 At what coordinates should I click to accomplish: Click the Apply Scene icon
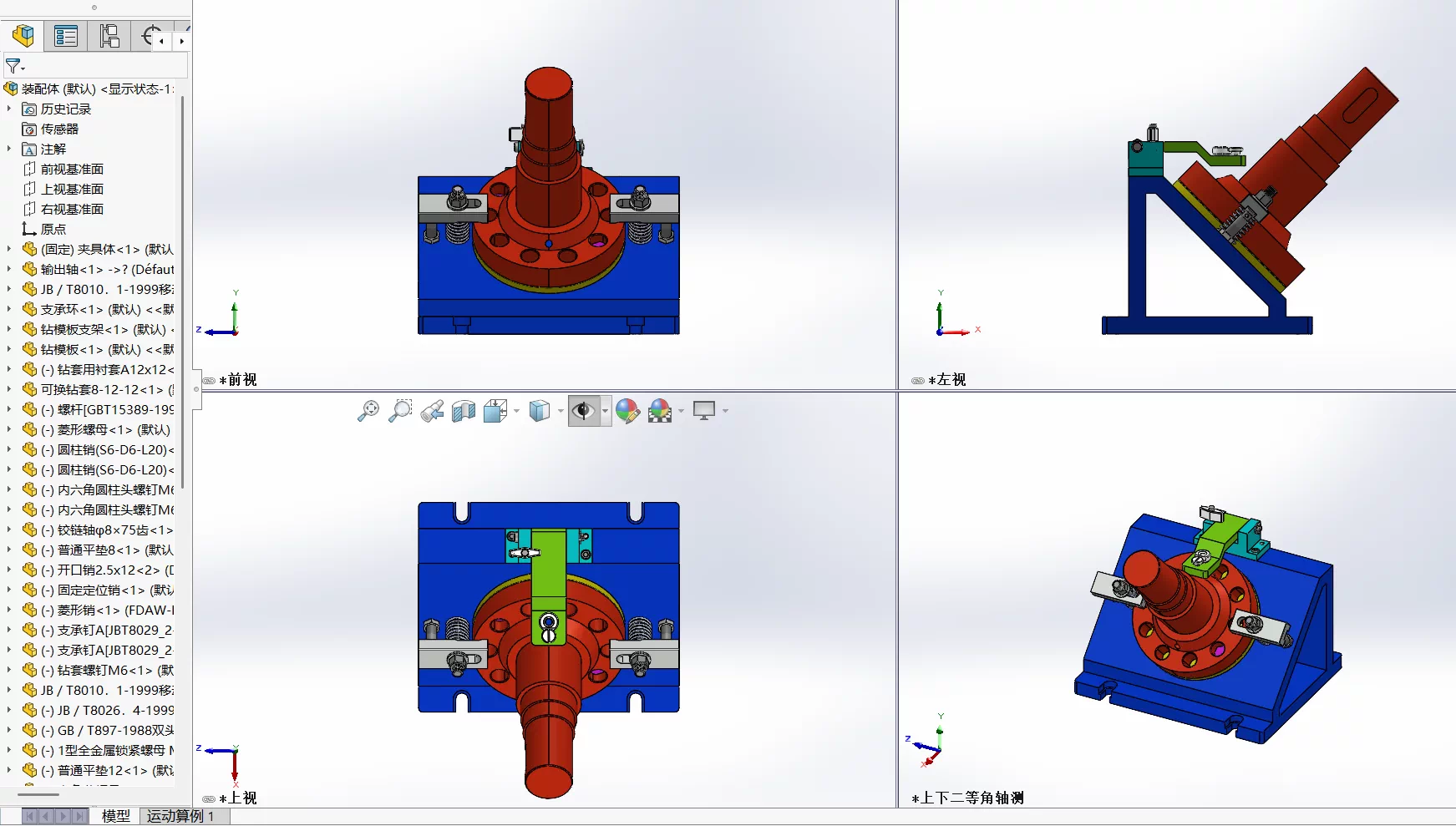pyautogui.click(x=660, y=411)
